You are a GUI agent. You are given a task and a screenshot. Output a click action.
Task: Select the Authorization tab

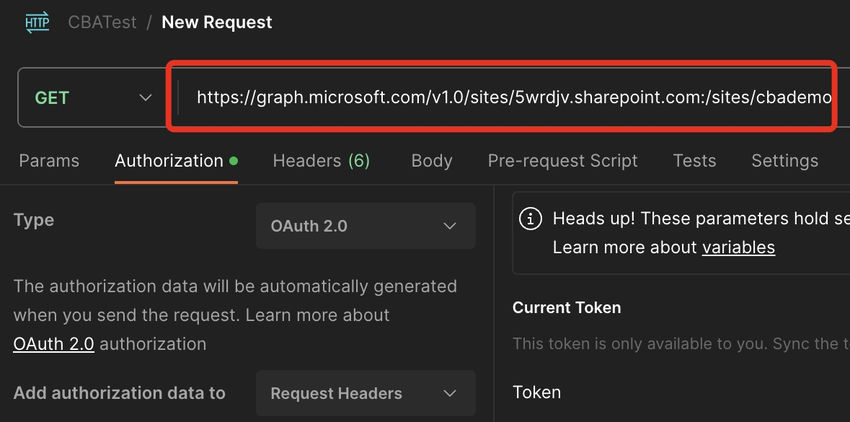coord(169,161)
